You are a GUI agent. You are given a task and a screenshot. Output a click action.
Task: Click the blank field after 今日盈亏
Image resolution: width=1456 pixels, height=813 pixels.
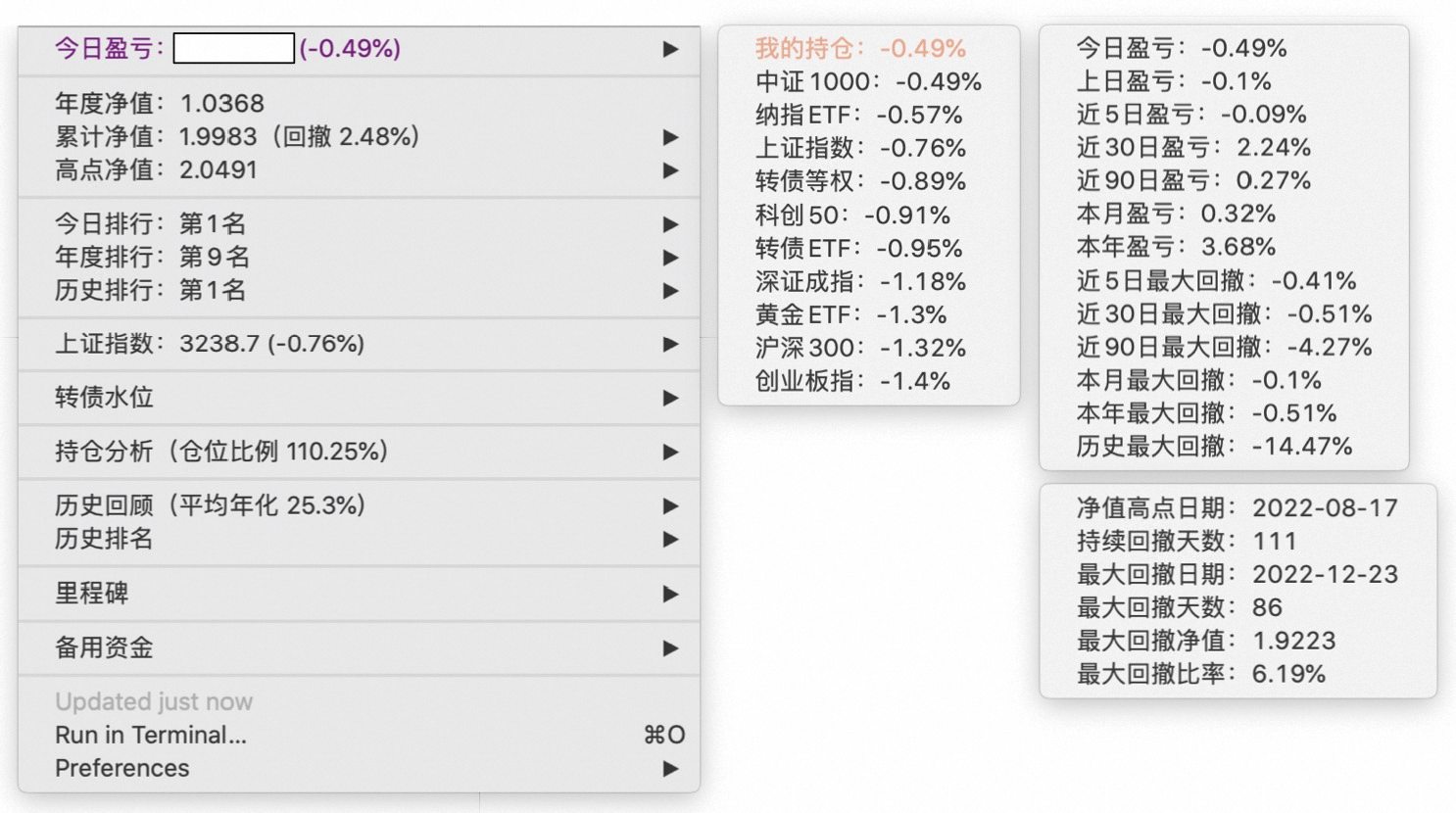(234, 48)
